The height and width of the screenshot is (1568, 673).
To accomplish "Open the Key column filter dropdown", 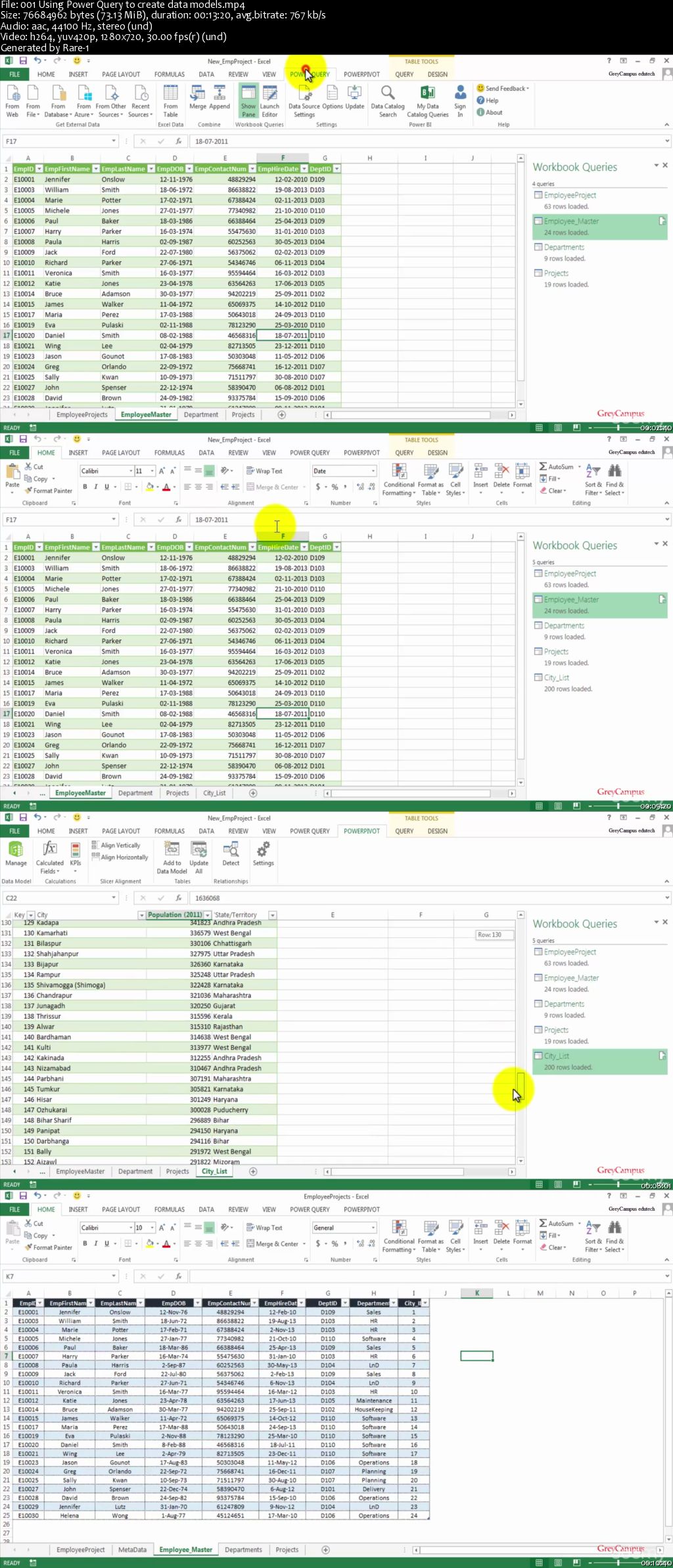I will click(31, 915).
